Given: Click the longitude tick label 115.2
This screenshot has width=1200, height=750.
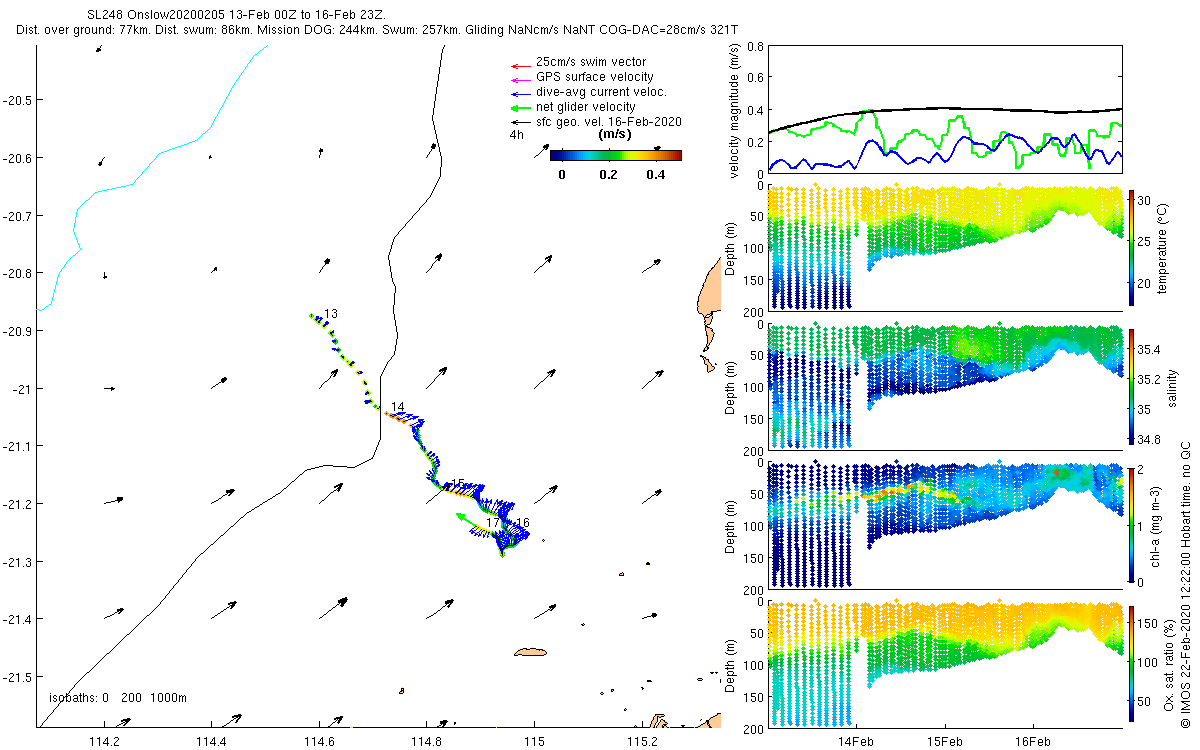Looking at the screenshot, I should coord(641,741).
